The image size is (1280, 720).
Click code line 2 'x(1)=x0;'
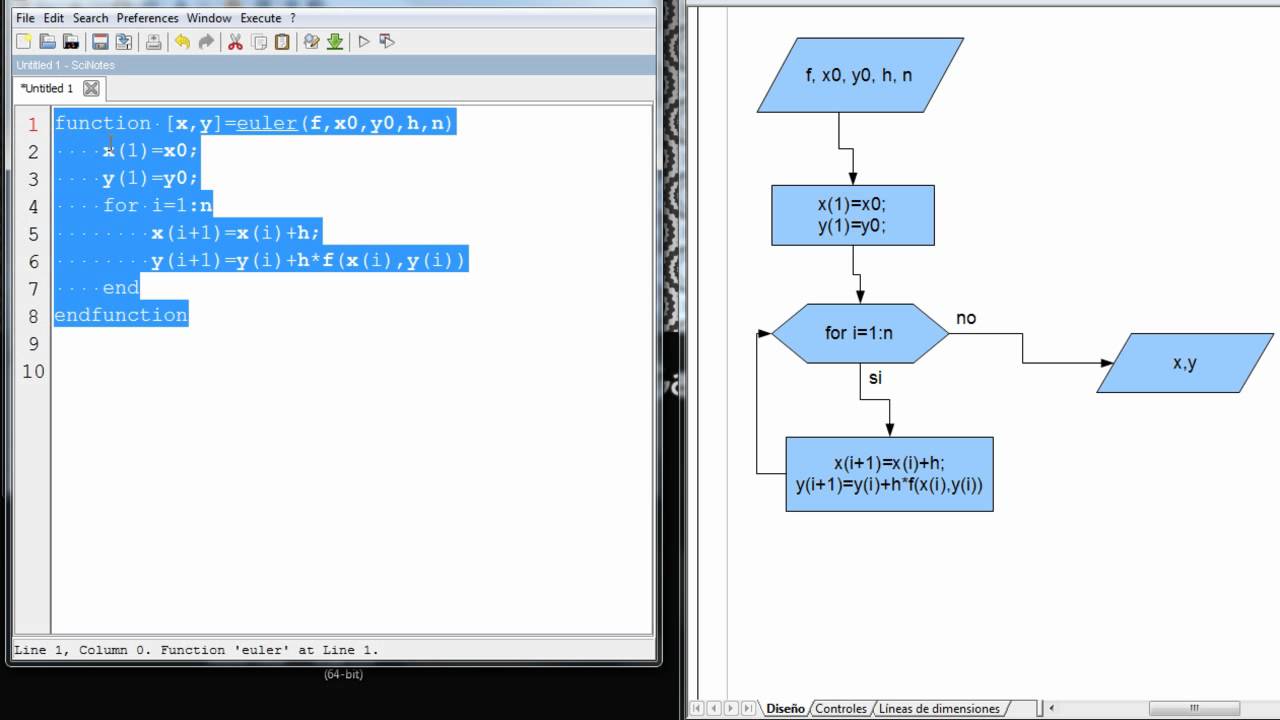(x=151, y=151)
